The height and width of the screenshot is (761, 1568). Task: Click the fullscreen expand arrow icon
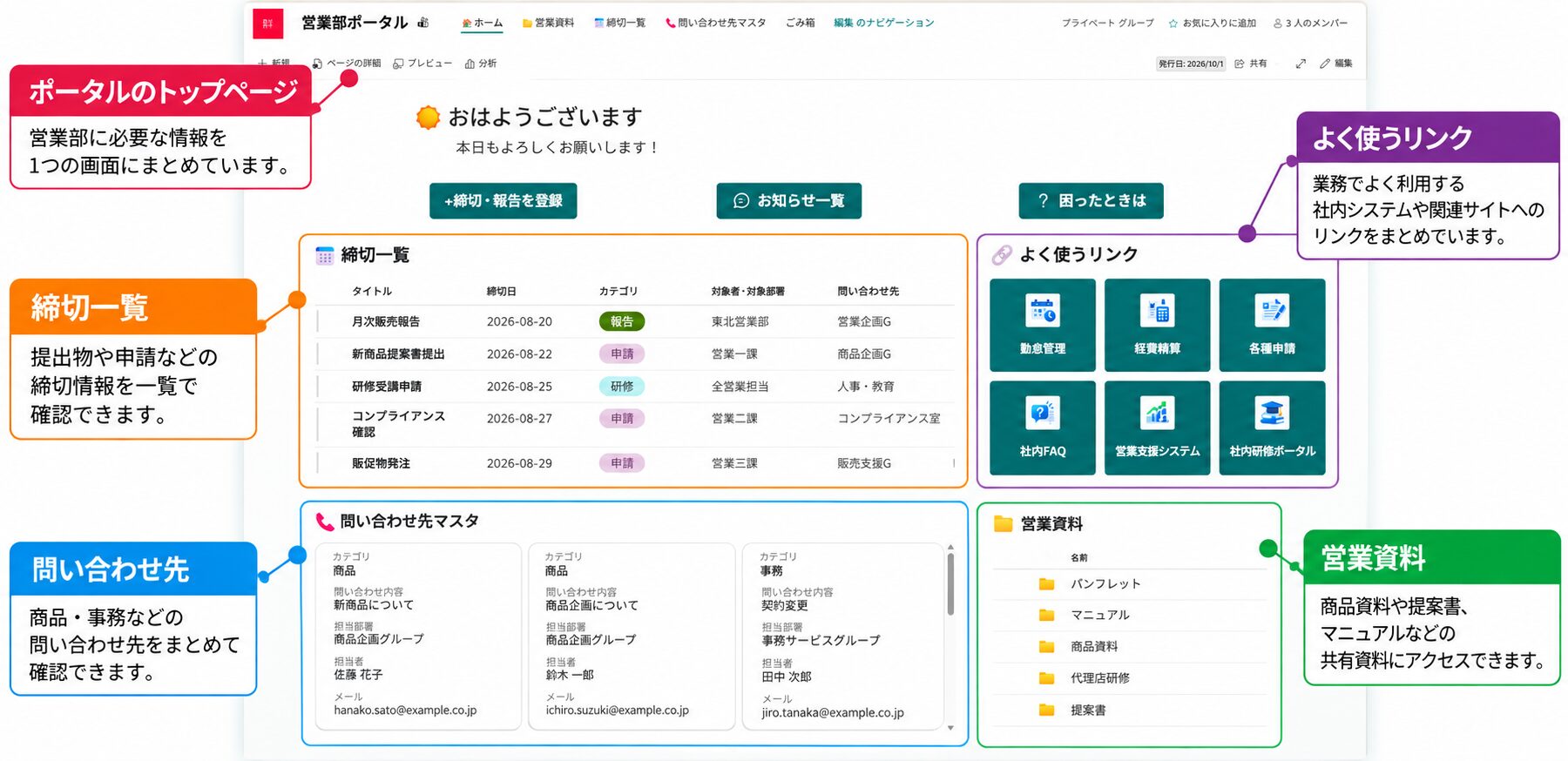(1301, 64)
